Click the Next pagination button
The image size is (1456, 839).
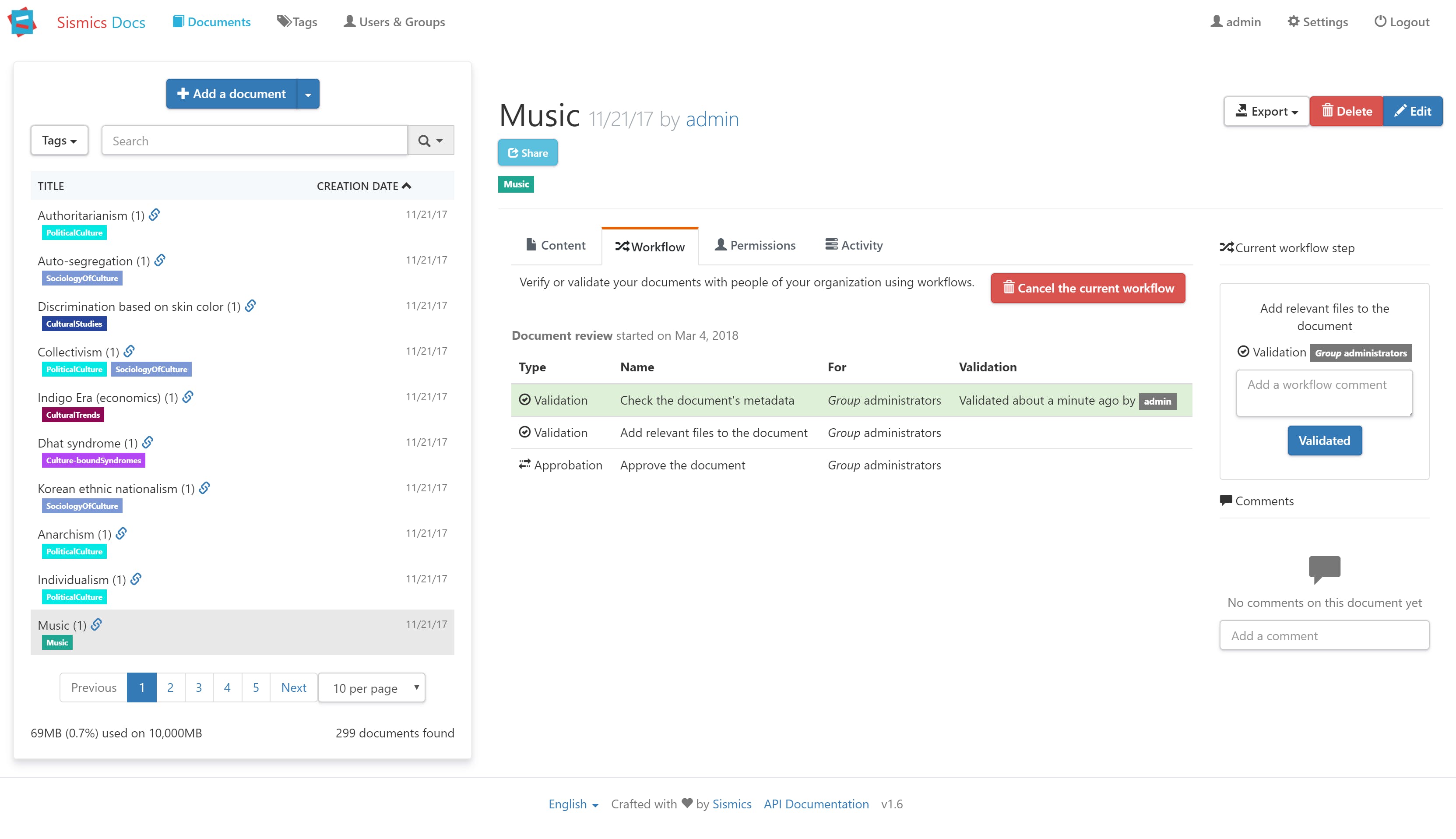(294, 687)
